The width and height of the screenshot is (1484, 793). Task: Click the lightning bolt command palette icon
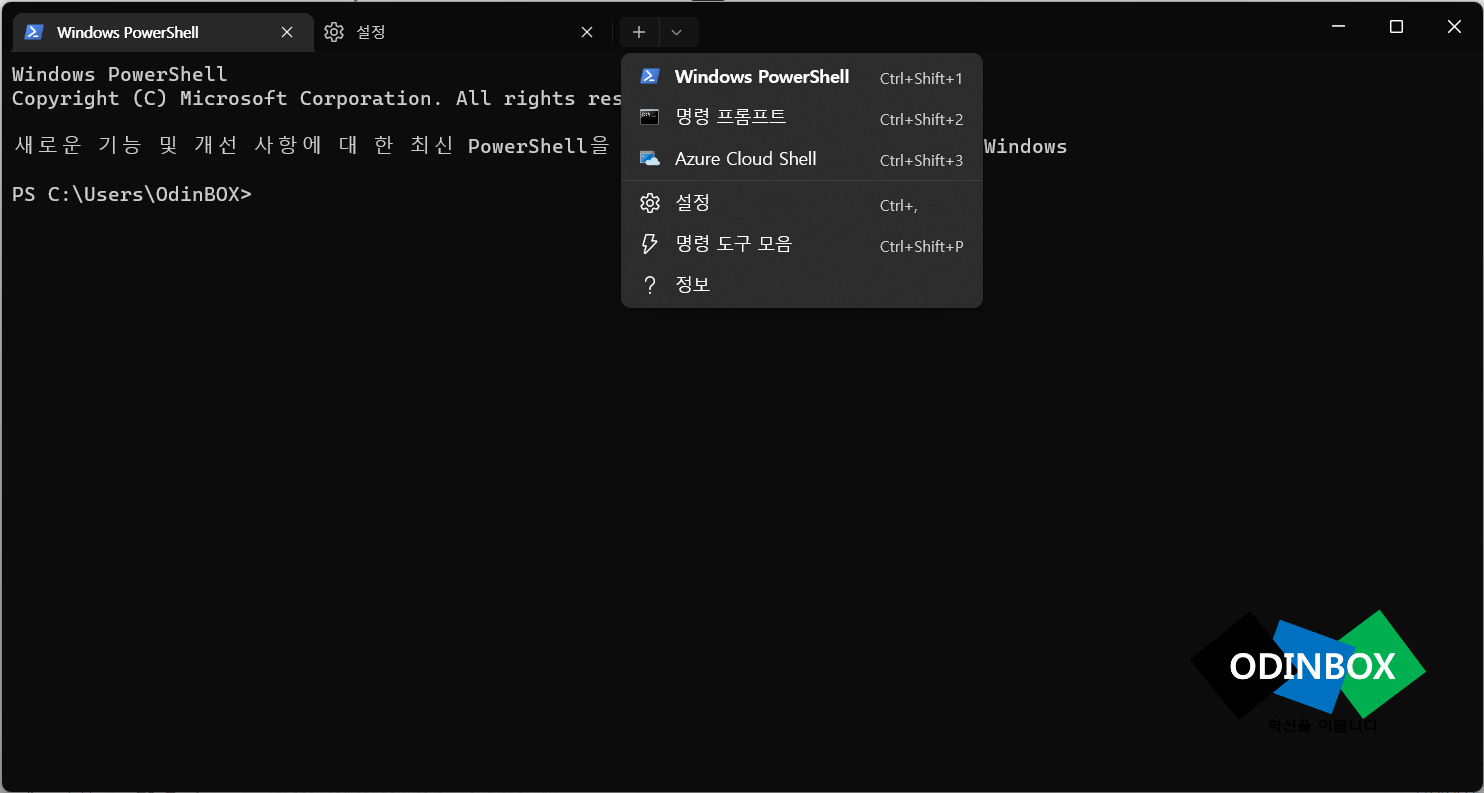point(650,245)
